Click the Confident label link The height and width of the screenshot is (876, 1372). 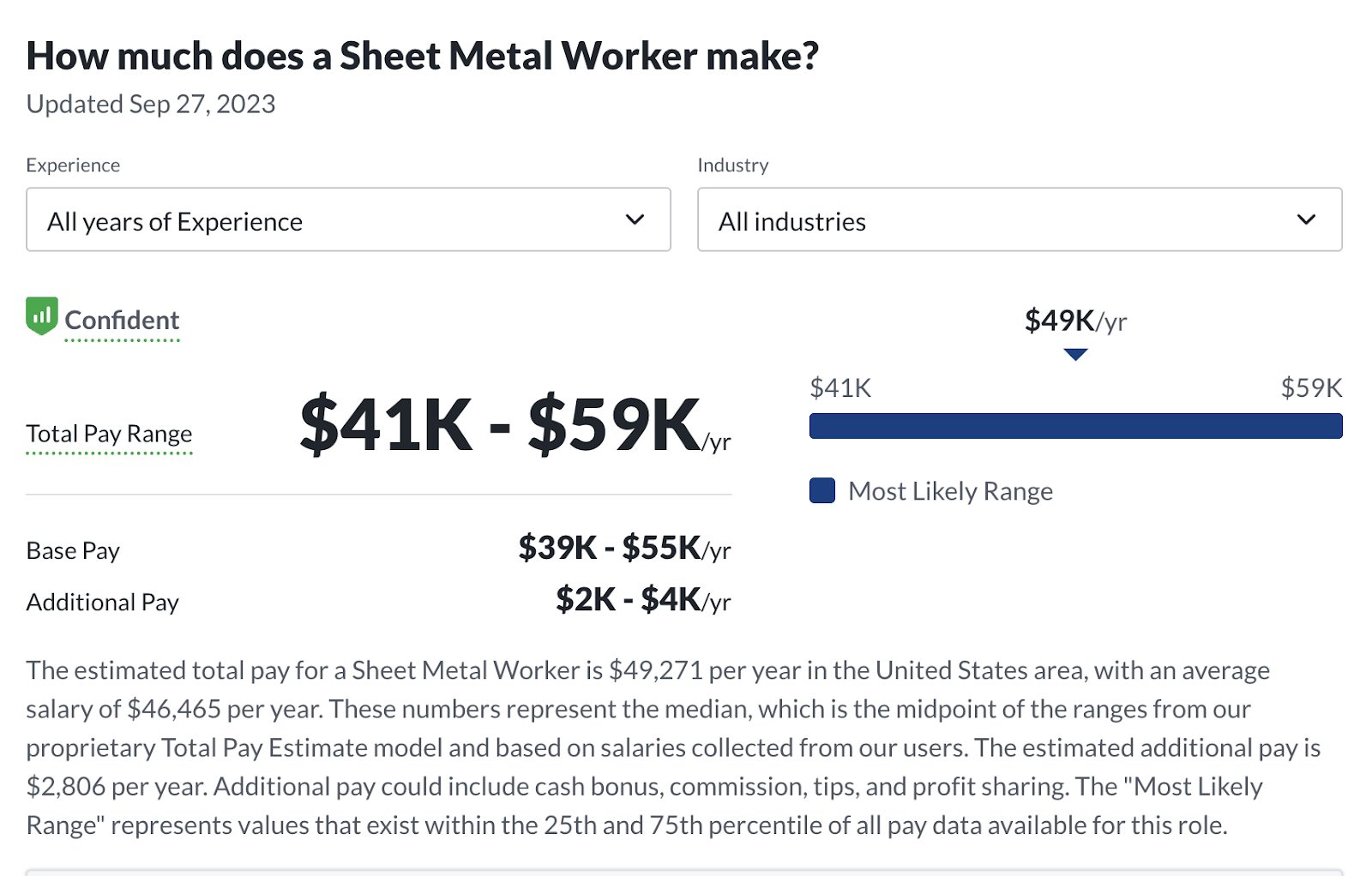pos(122,321)
